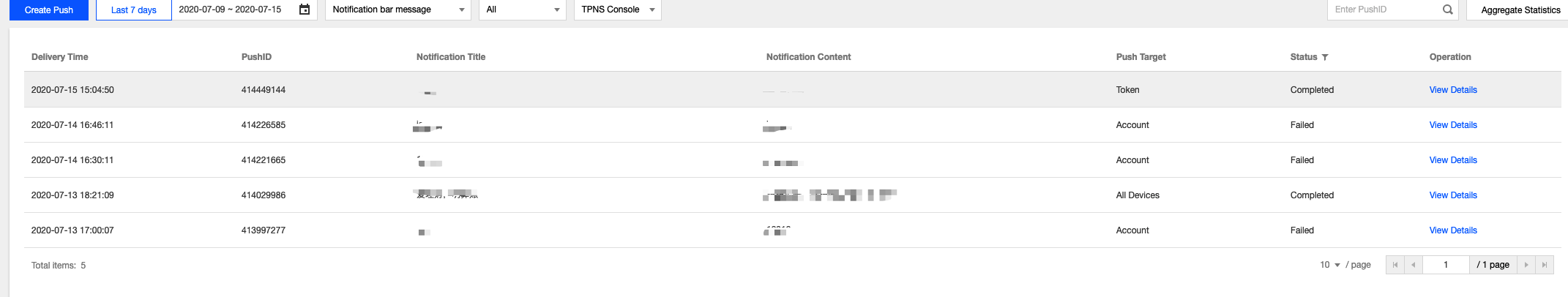Viewport: 1568px width, 297px height.
Task: Focus the Enter PushID search field
Action: pos(1384,10)
